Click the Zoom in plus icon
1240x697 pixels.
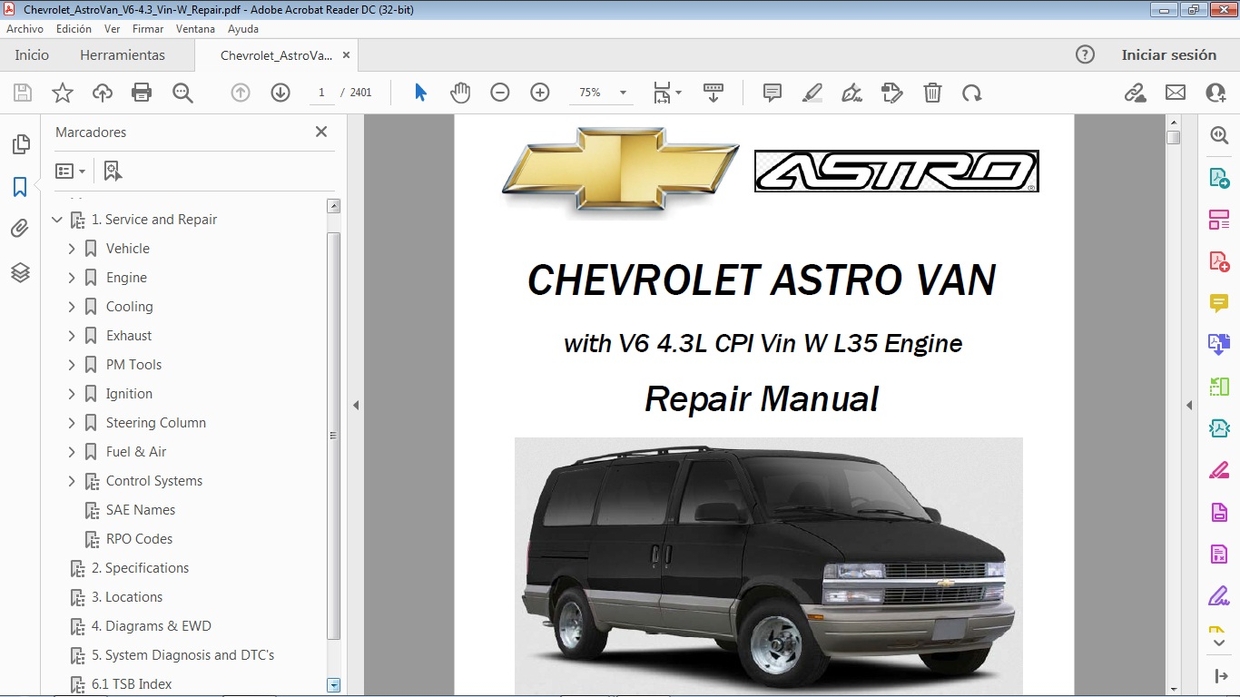point(540,93)
